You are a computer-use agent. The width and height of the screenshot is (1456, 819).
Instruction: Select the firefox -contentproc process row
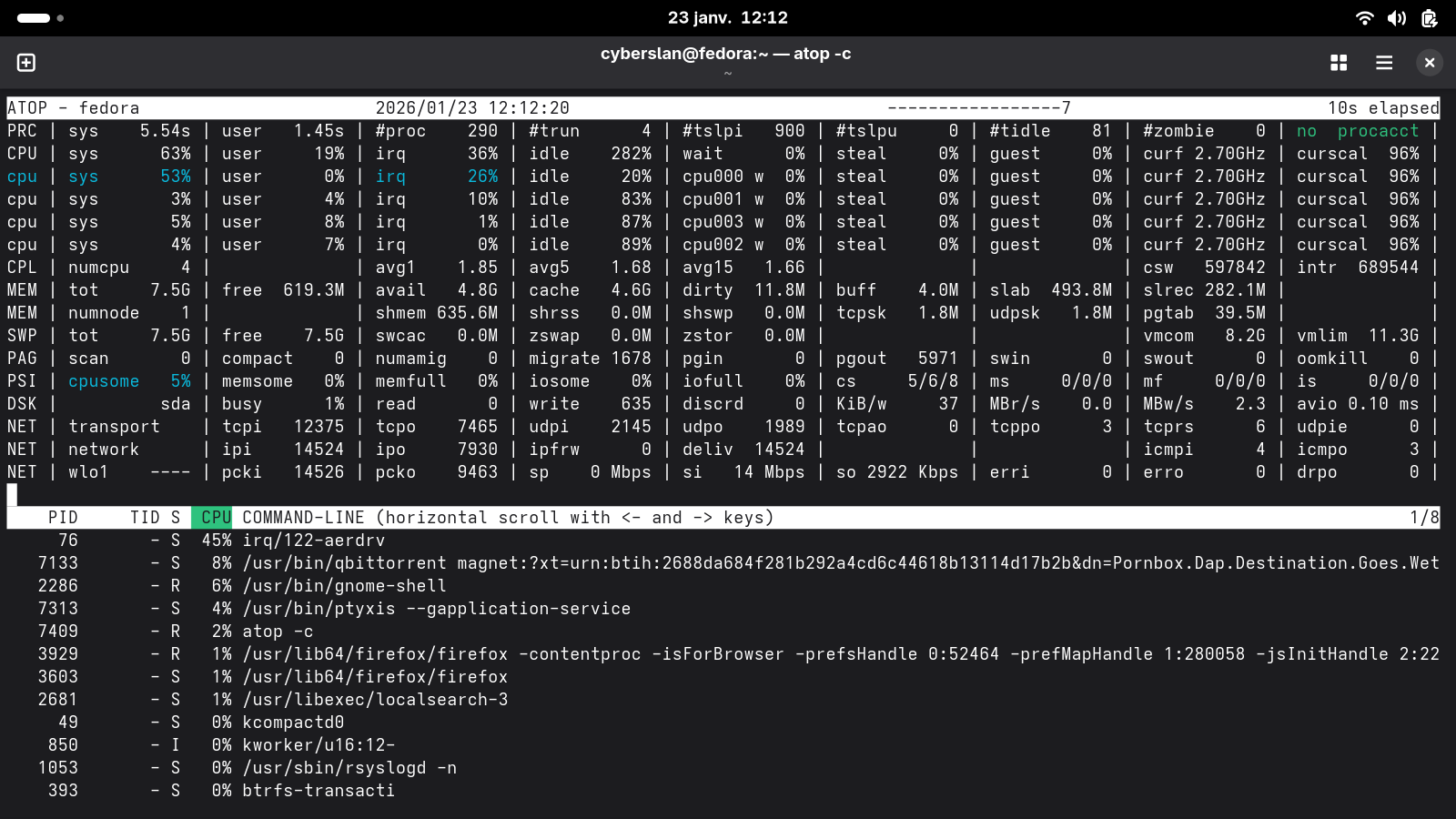pyautogui.click(x=723, y=654)
